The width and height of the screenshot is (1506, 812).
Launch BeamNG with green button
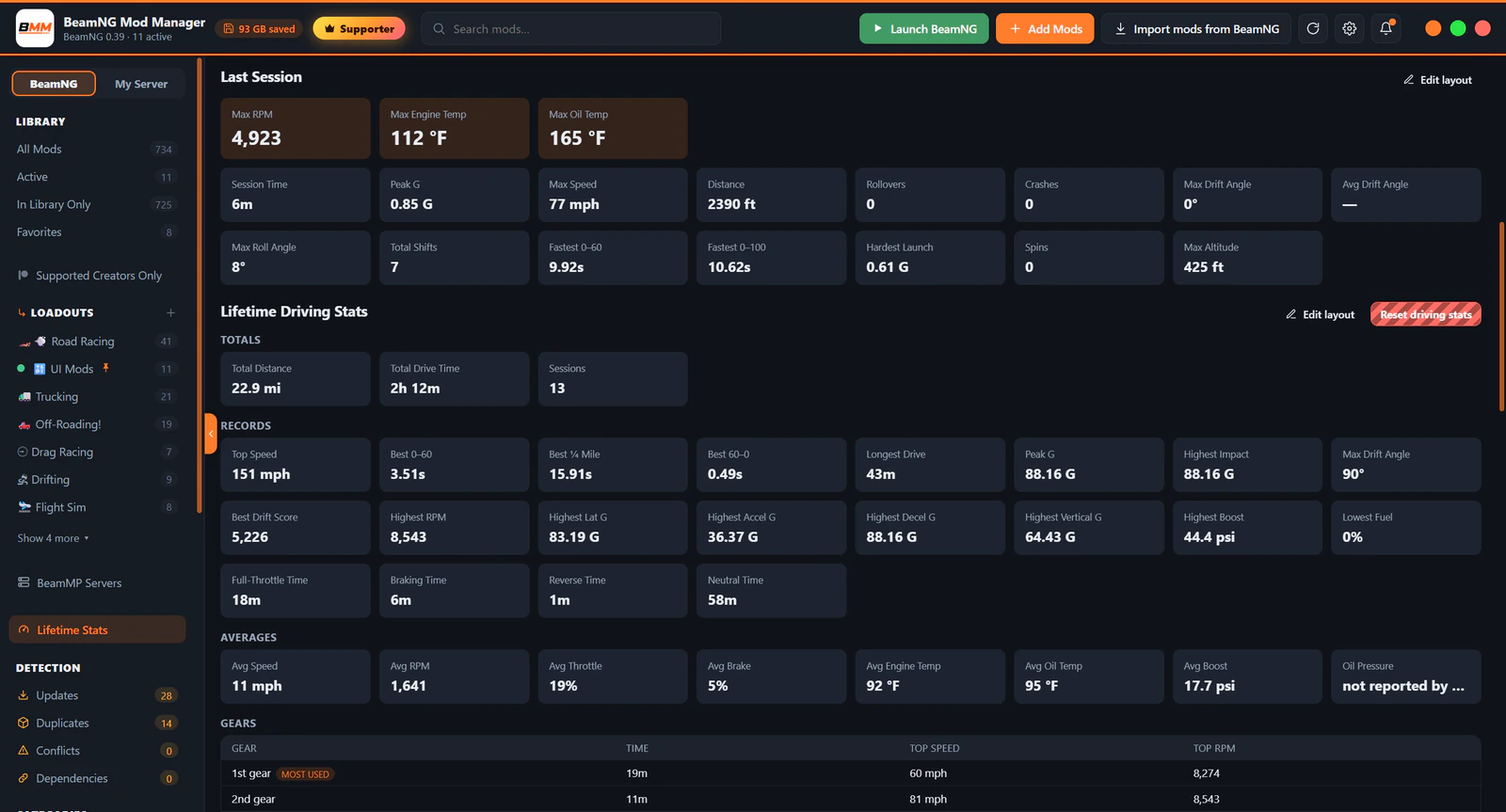pos(923,29)
